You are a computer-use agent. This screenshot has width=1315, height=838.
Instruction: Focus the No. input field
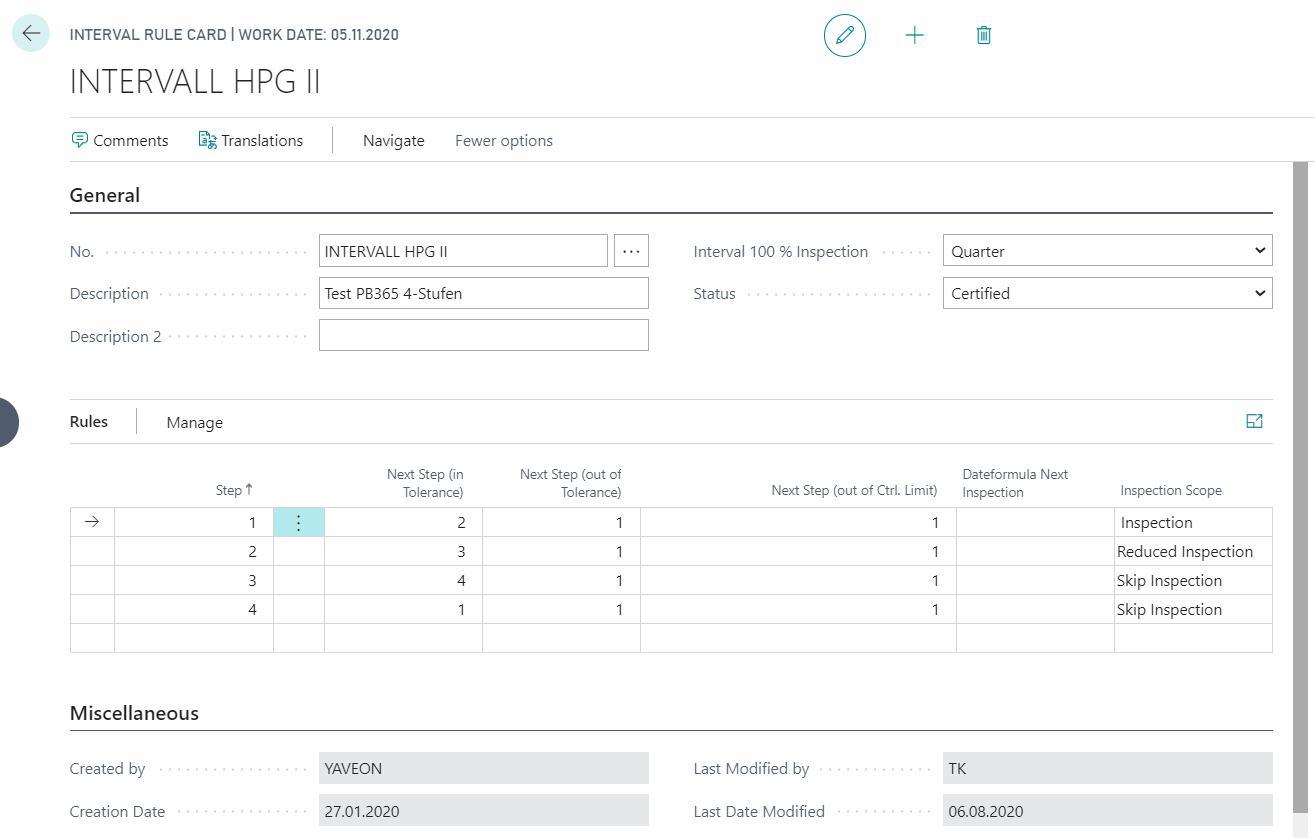(463, 251)
